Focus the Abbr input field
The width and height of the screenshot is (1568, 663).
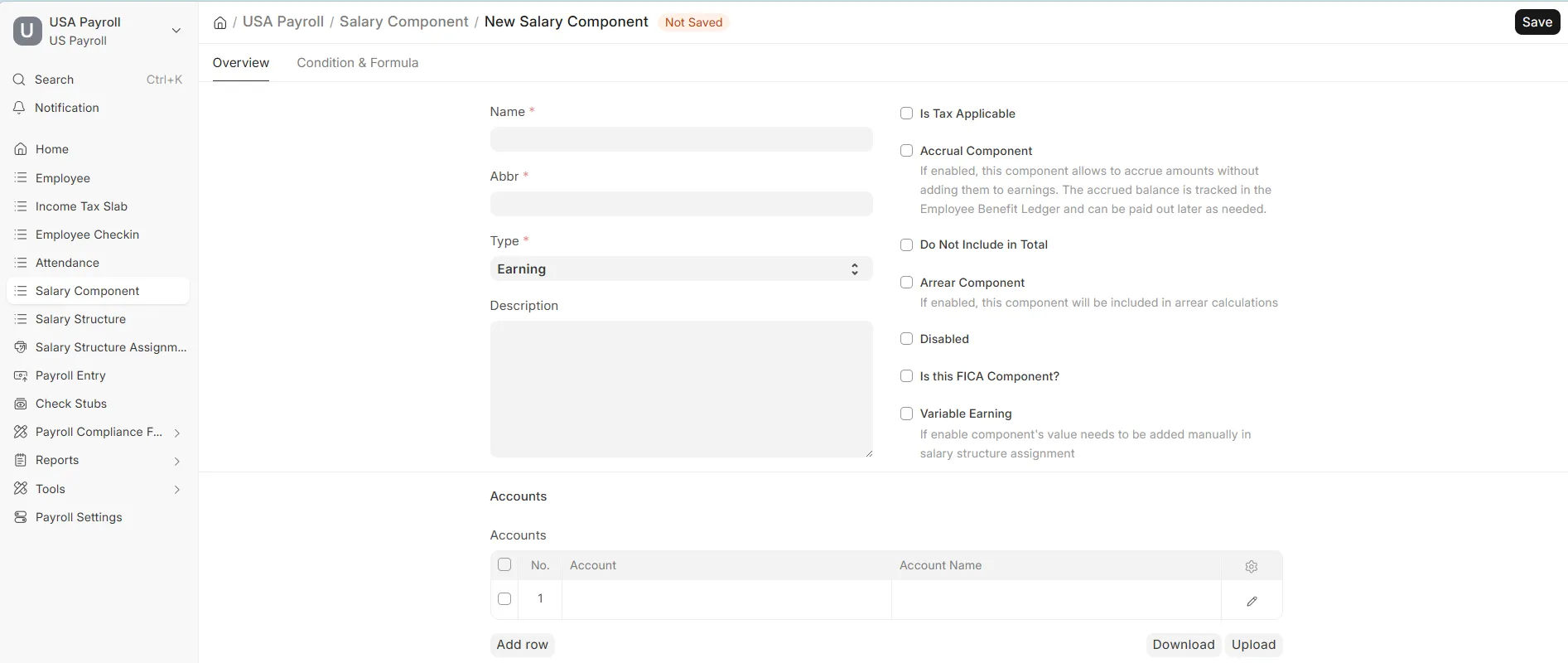[x=681, y=204]
